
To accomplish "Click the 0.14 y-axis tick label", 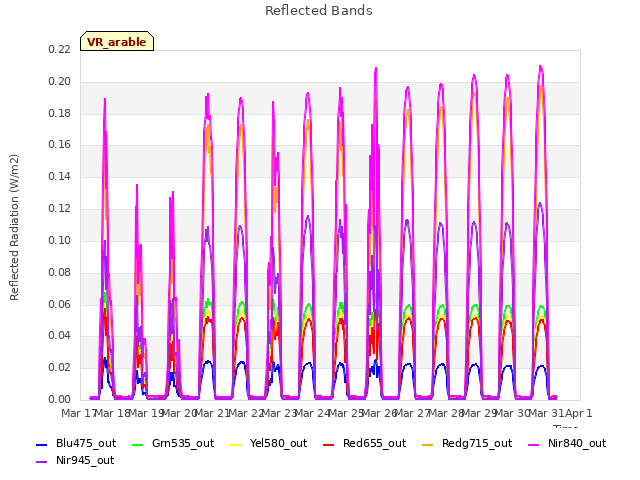I will tap(59, 176).
